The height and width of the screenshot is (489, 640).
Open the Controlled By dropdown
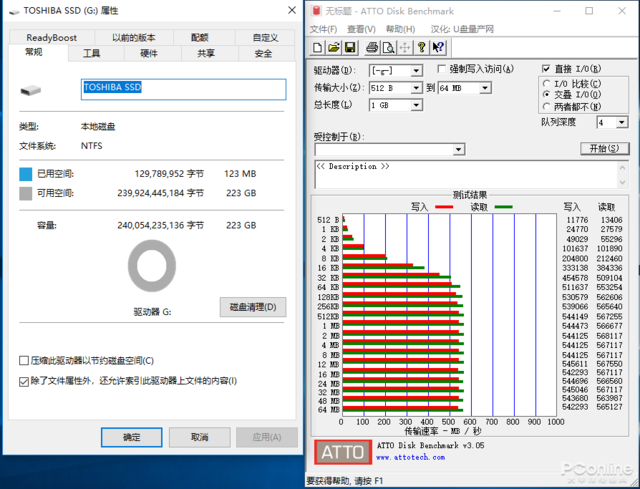pos(458,150)
